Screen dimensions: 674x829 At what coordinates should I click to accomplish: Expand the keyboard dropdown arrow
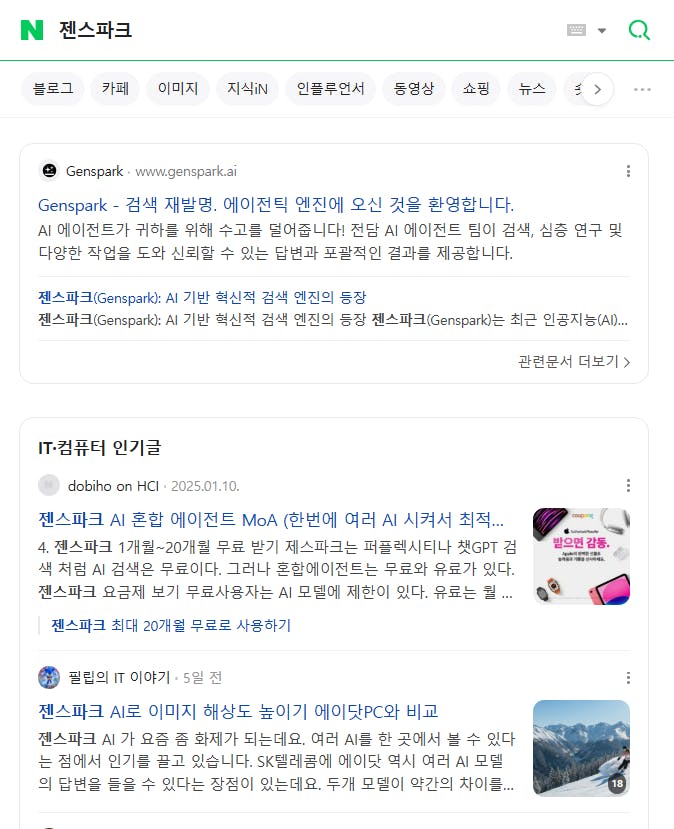(x=602, y=31)
